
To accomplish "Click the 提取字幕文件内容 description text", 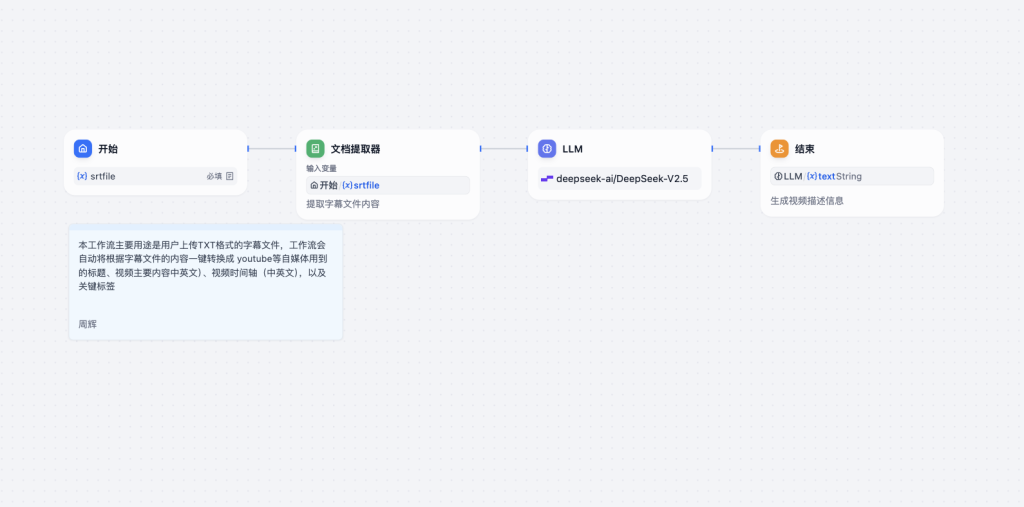I will pos(343,204).
